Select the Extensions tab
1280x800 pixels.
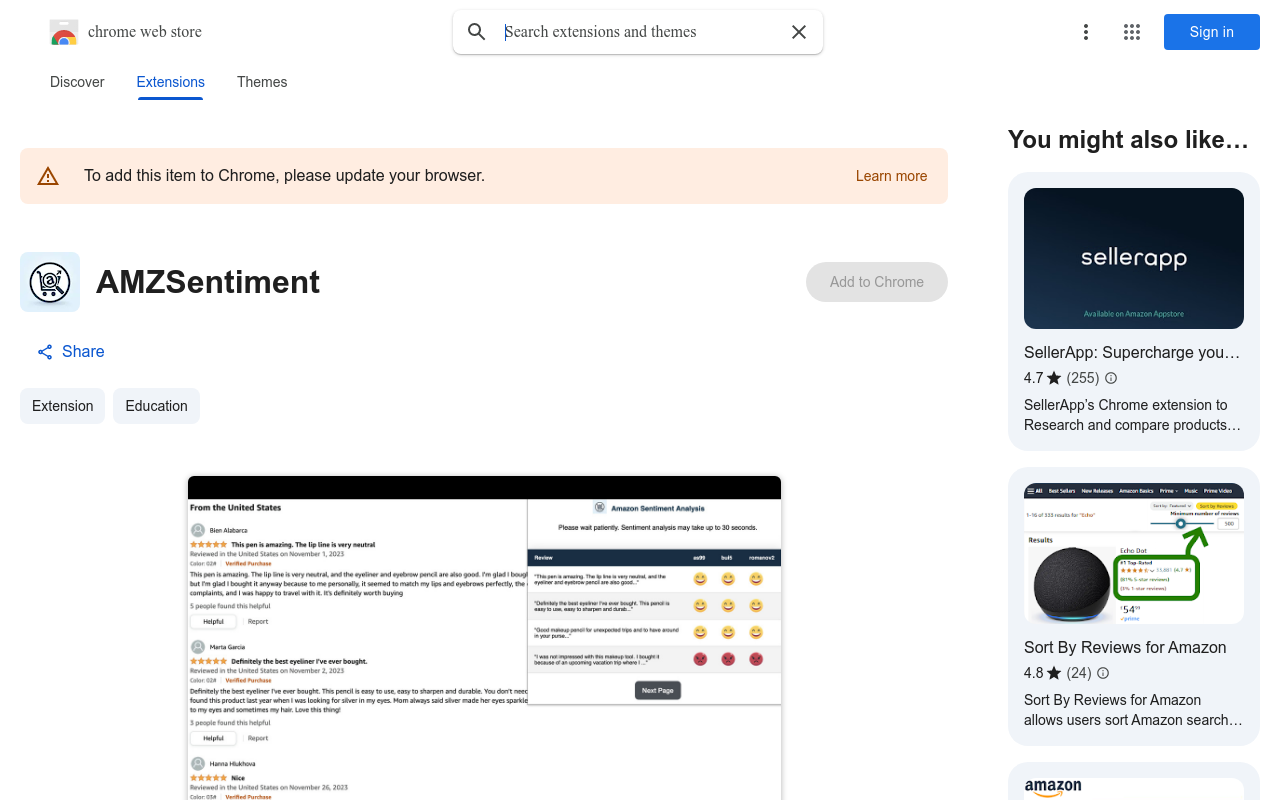pos(171,82)
